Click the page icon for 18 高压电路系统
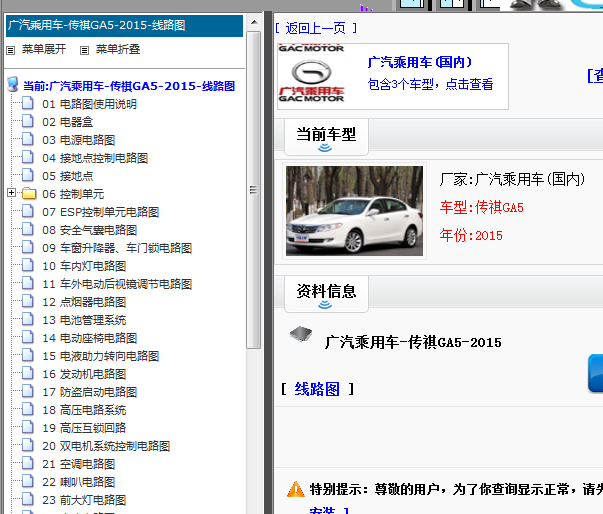Screen dimensions: 603x514 coord(28,409)
